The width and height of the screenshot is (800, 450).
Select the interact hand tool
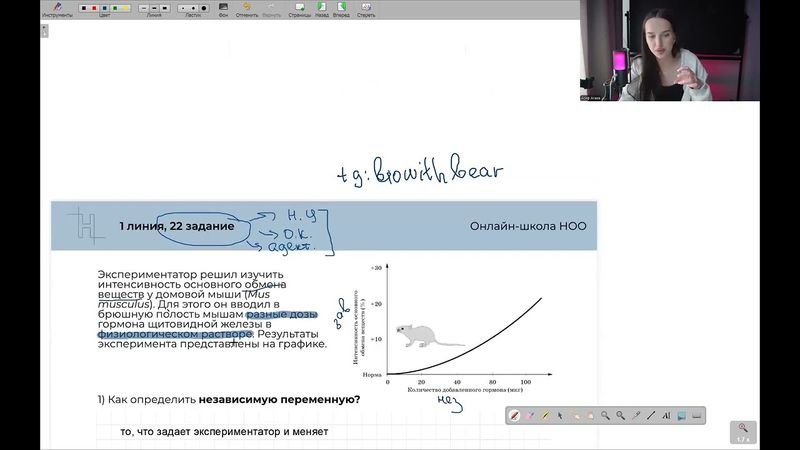coord(575,416)
